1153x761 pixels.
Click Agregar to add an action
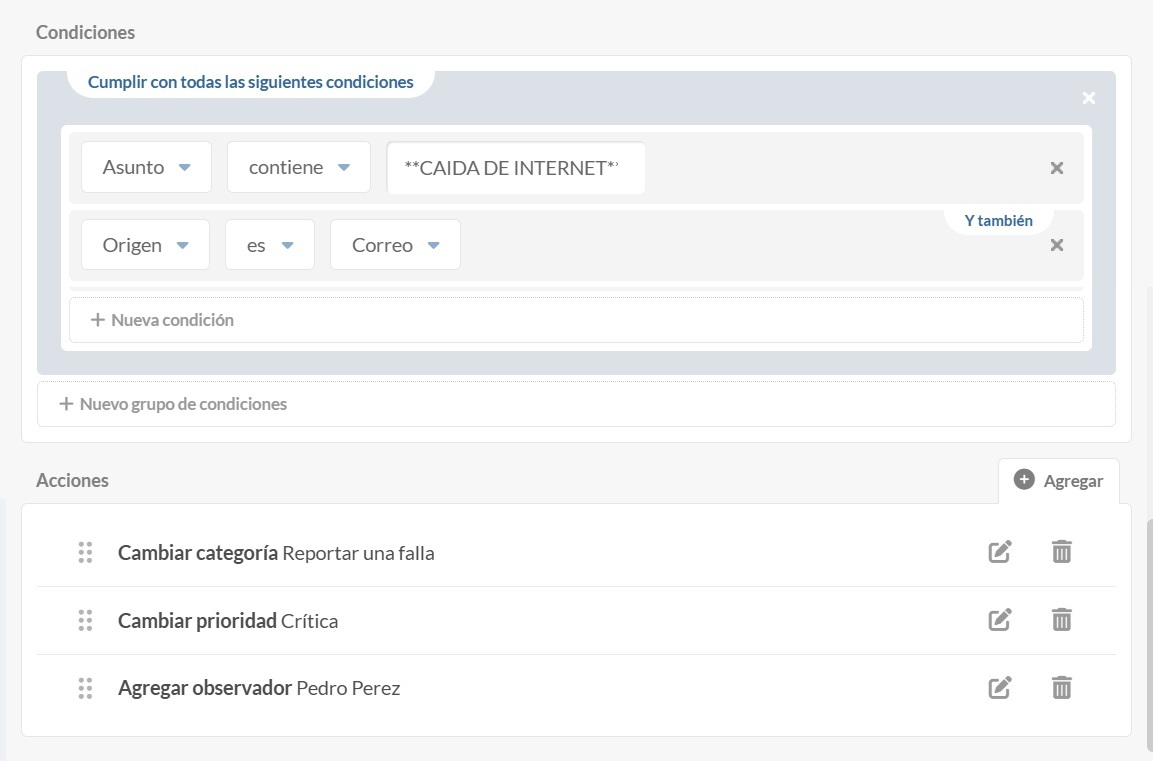pyautogui.click(x=1059, y=481)
